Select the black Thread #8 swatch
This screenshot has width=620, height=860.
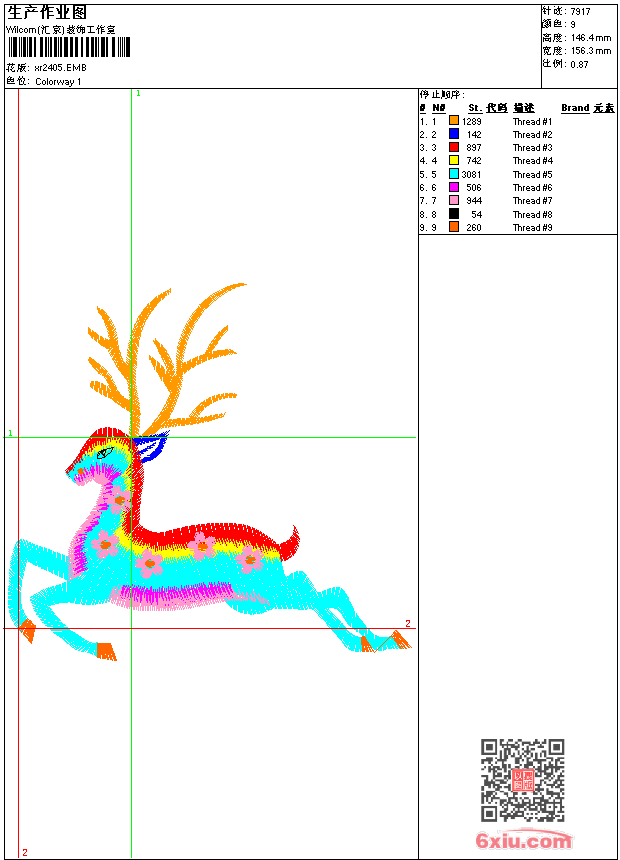(454, 214)
